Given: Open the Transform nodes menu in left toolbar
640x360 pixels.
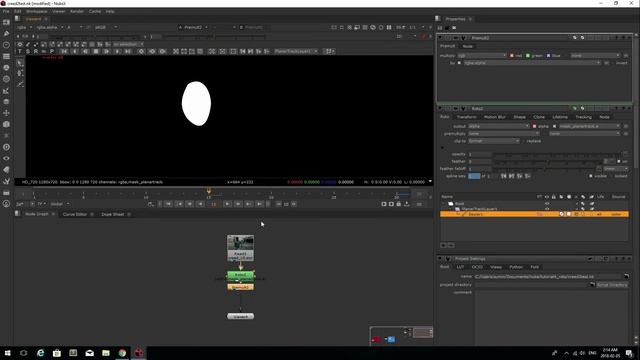Looking at the screenshot, I should click(x=6, y=113).
